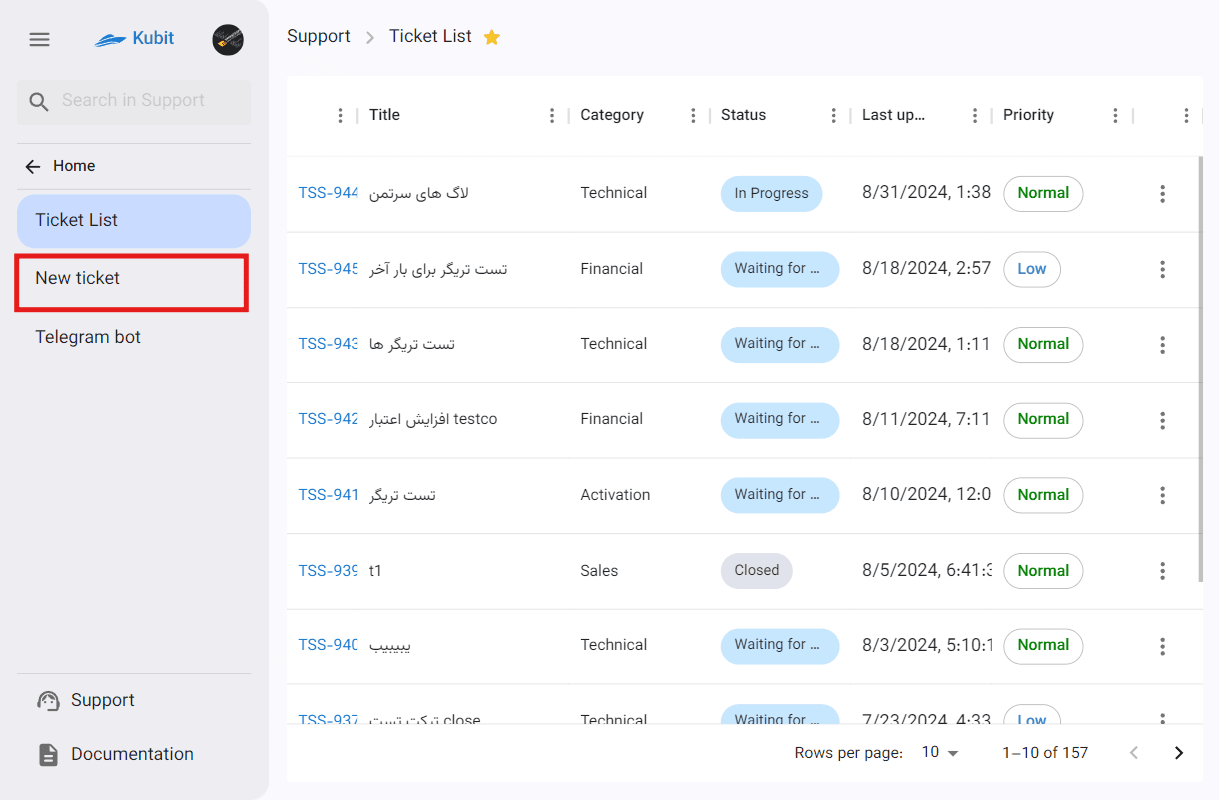
Task: Click the date 8/5/2024 cell
Action: [927, 571]
